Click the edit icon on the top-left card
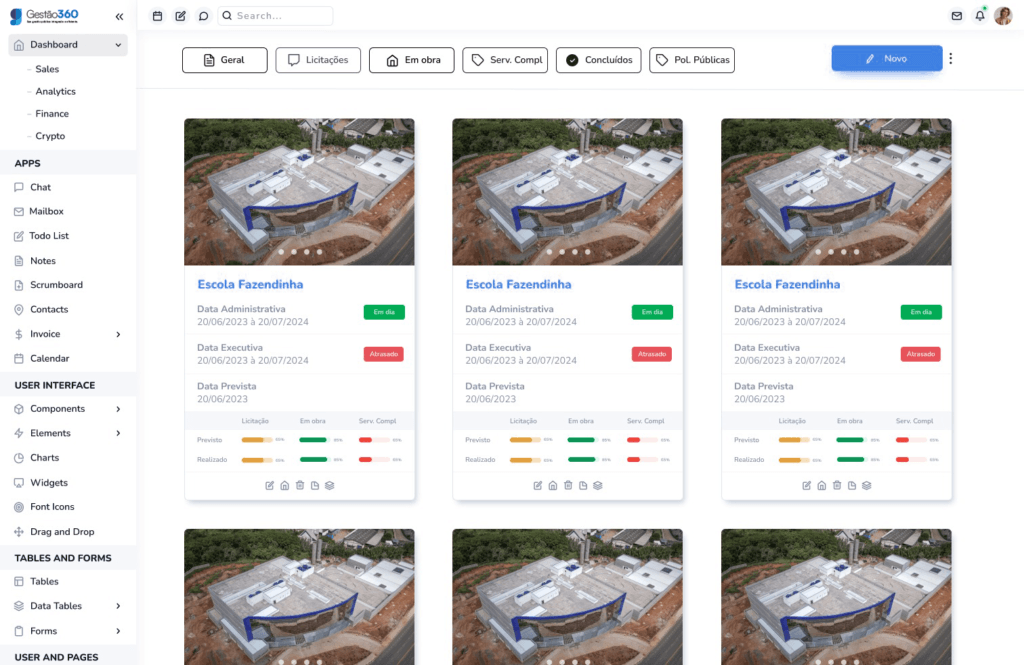The width and height of the screenshot is (1024, 665). tap(270, 485)
